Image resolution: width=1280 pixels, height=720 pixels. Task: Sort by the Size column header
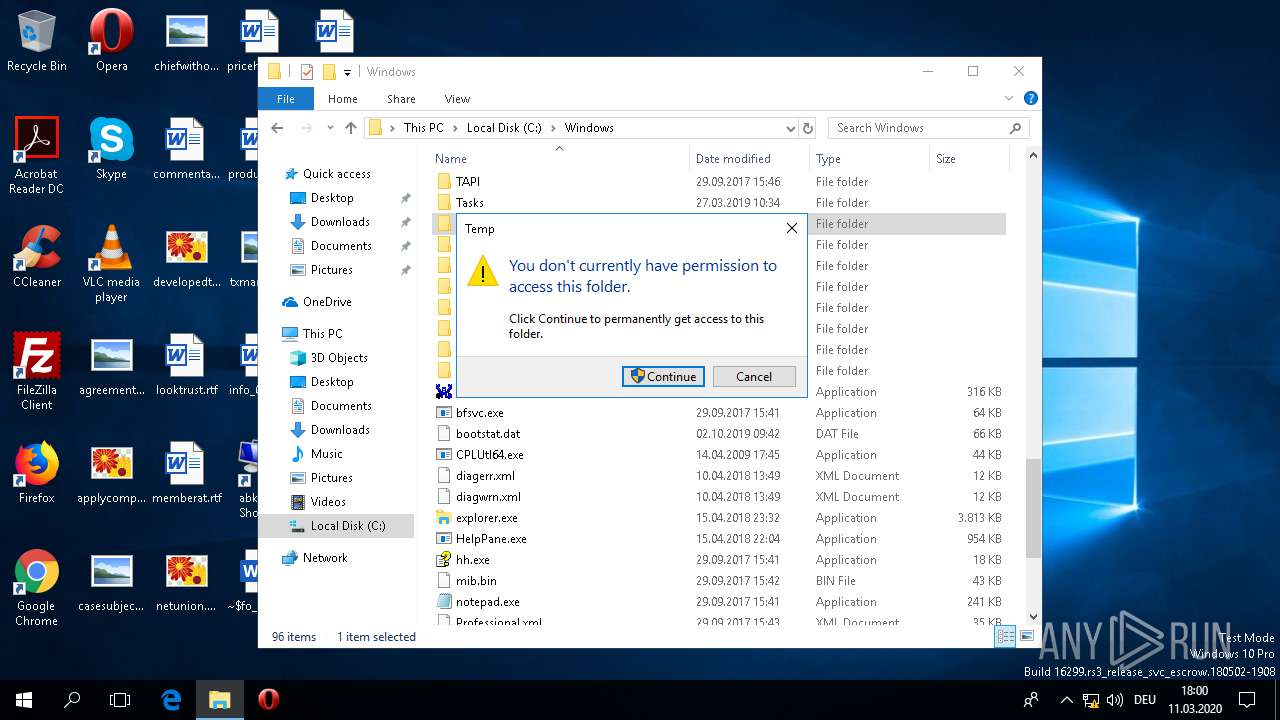(x=946, y=159)
